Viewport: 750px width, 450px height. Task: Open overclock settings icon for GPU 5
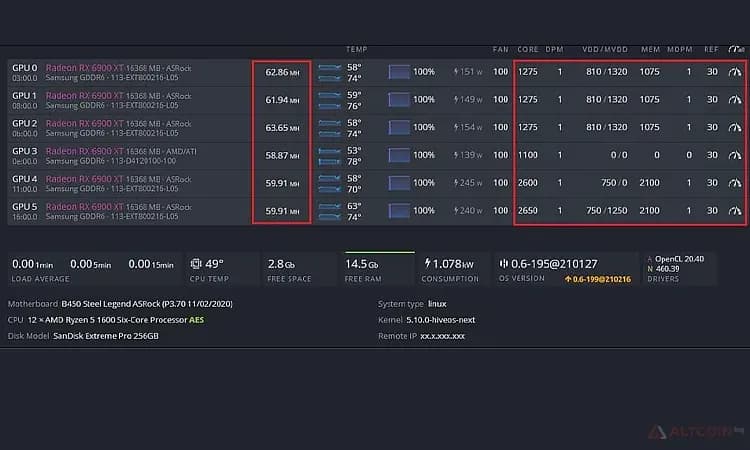click(735, 210)
